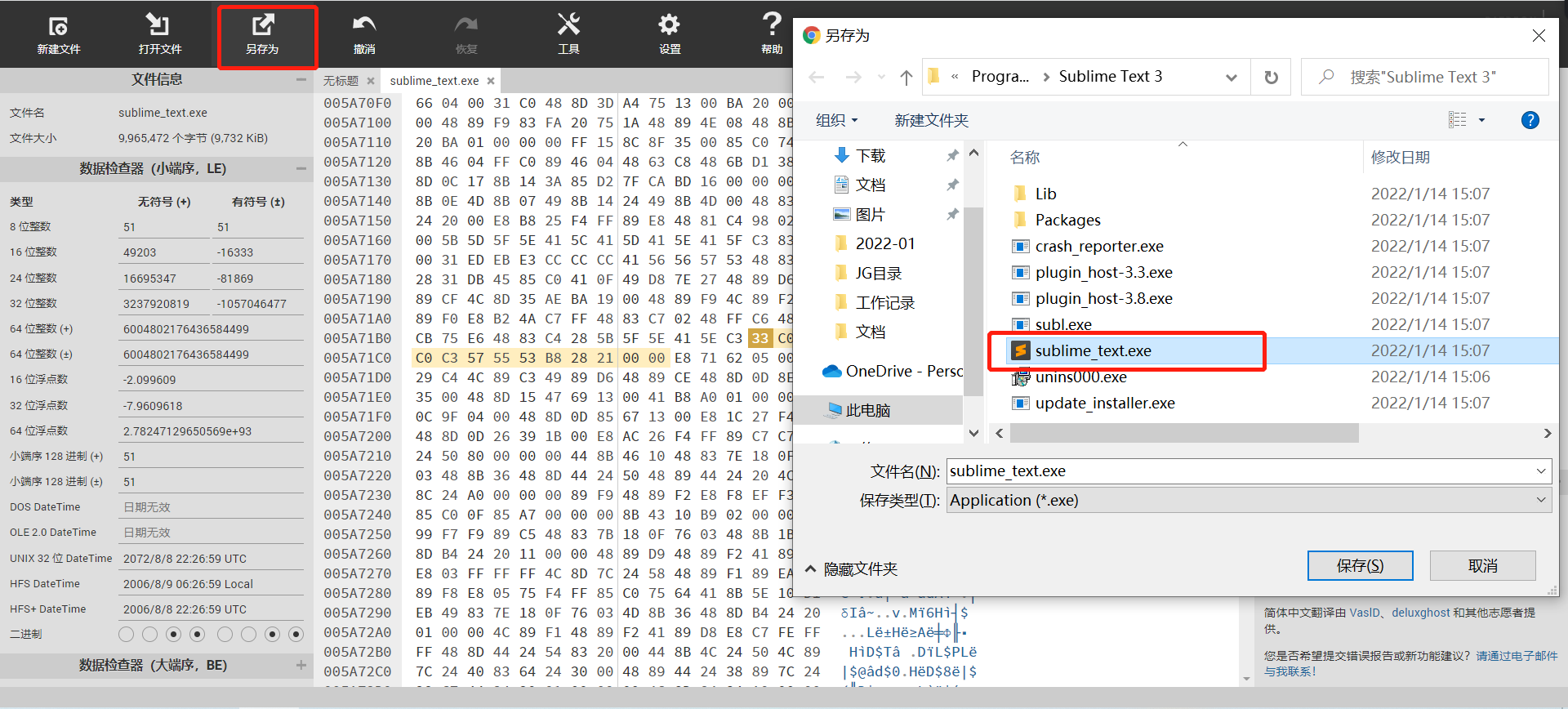The height and width of the screenshot is (709, 1568).
Task: Toggle the eighth binary bit radio button
Action: (x=296, y=634)
